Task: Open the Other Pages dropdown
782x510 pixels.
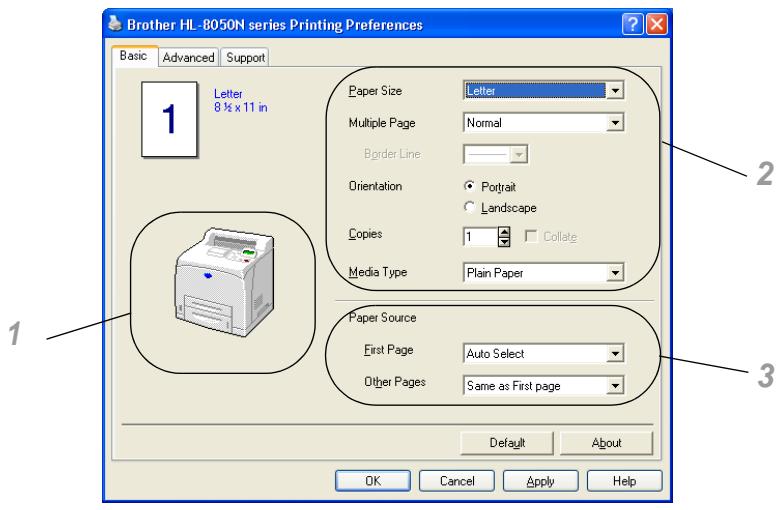Action: [615, 385]
